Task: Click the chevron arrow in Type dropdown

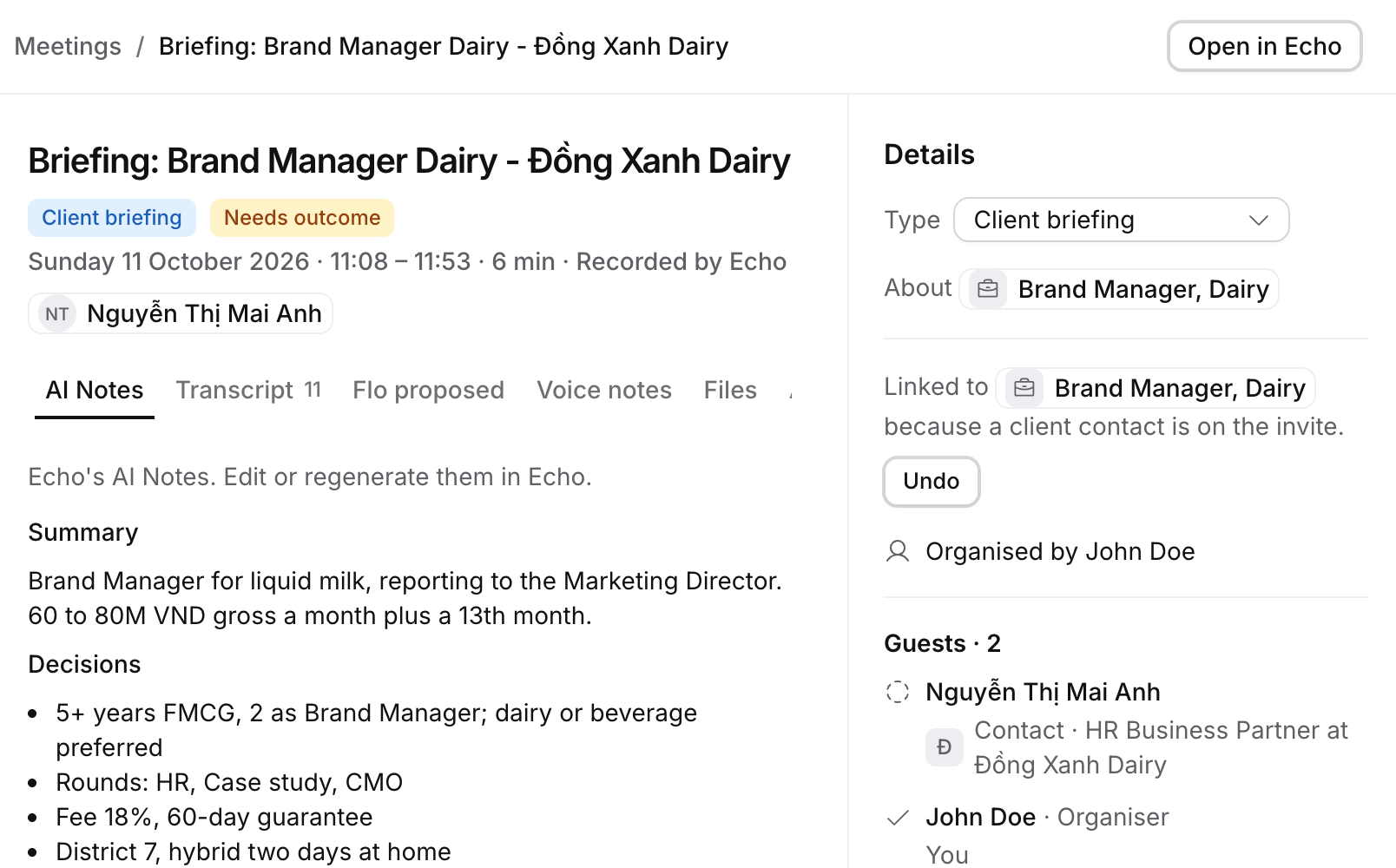Action: (1258, 220)
